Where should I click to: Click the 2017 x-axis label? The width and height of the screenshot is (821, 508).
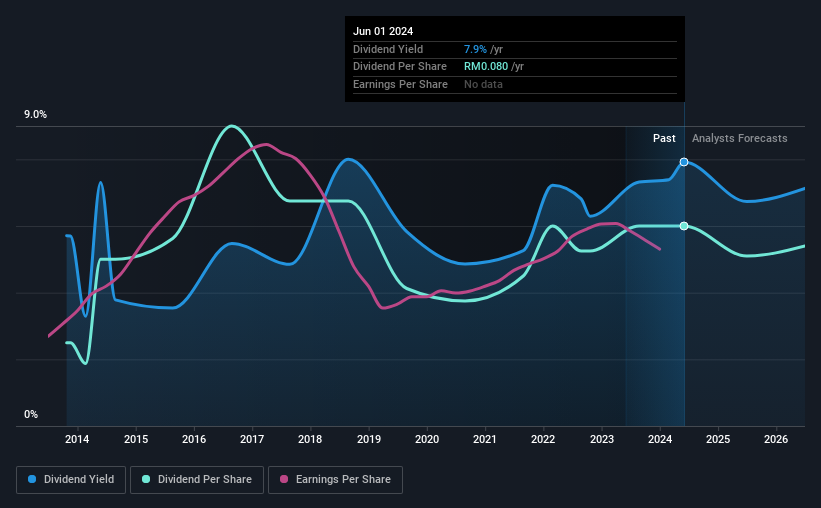pos(252,439)
